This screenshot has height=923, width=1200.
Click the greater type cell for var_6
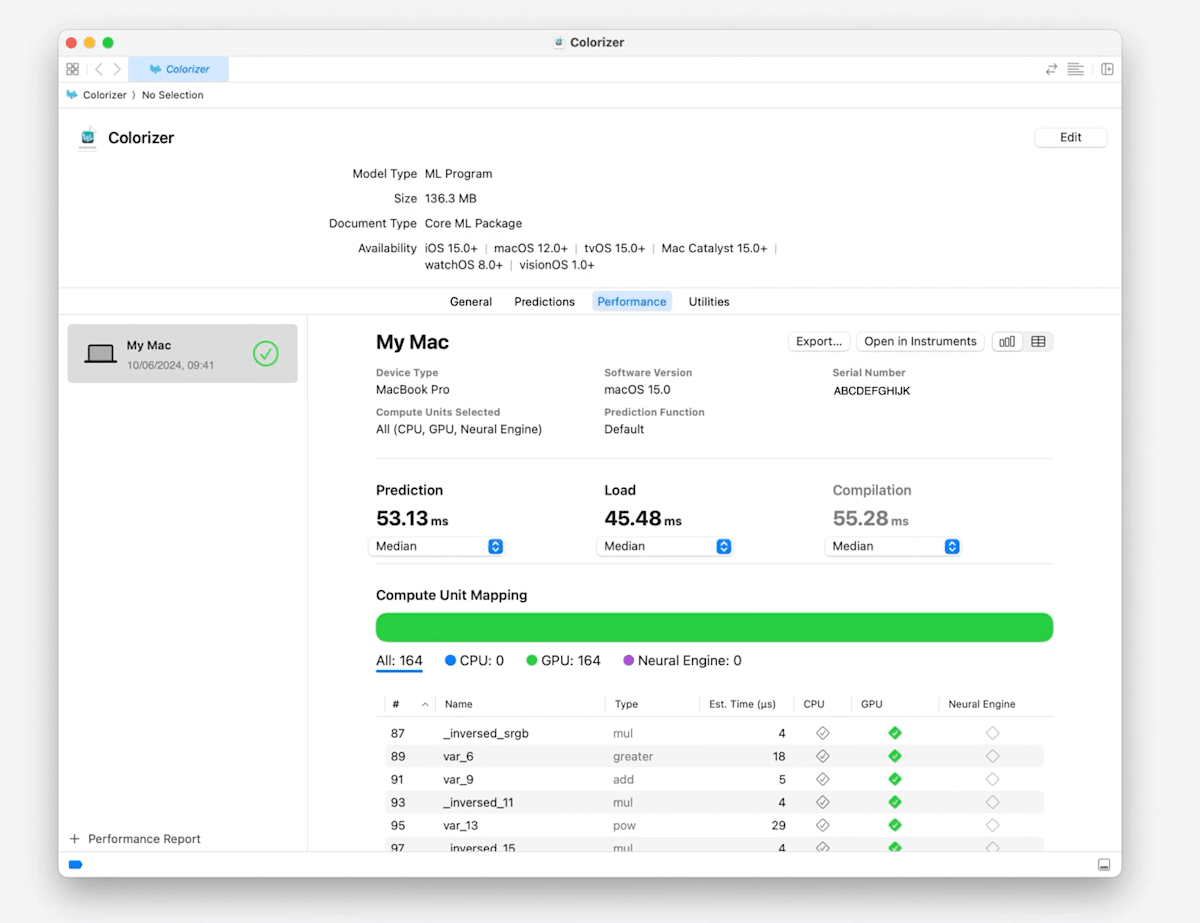tap(633, 756)
